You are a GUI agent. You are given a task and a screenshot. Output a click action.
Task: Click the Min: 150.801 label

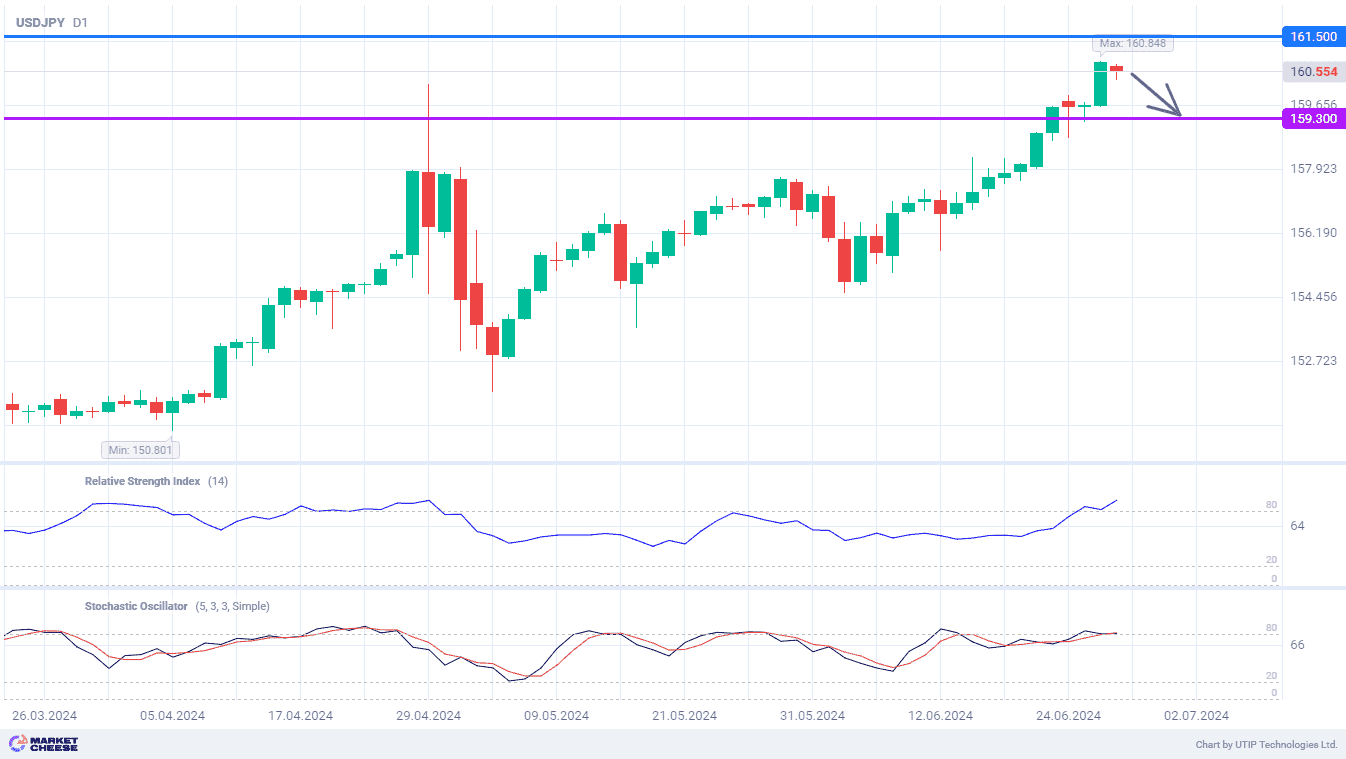140,450
